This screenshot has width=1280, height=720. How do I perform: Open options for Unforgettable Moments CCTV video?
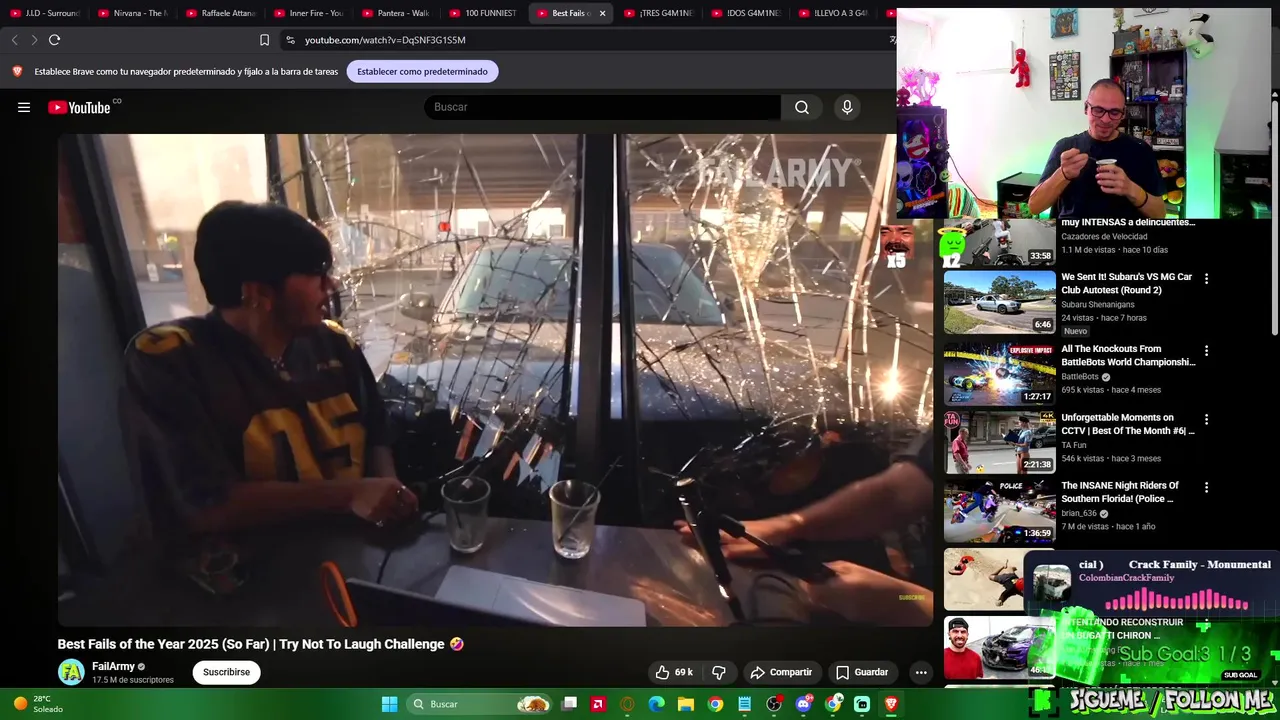(x=1206, y=419)
